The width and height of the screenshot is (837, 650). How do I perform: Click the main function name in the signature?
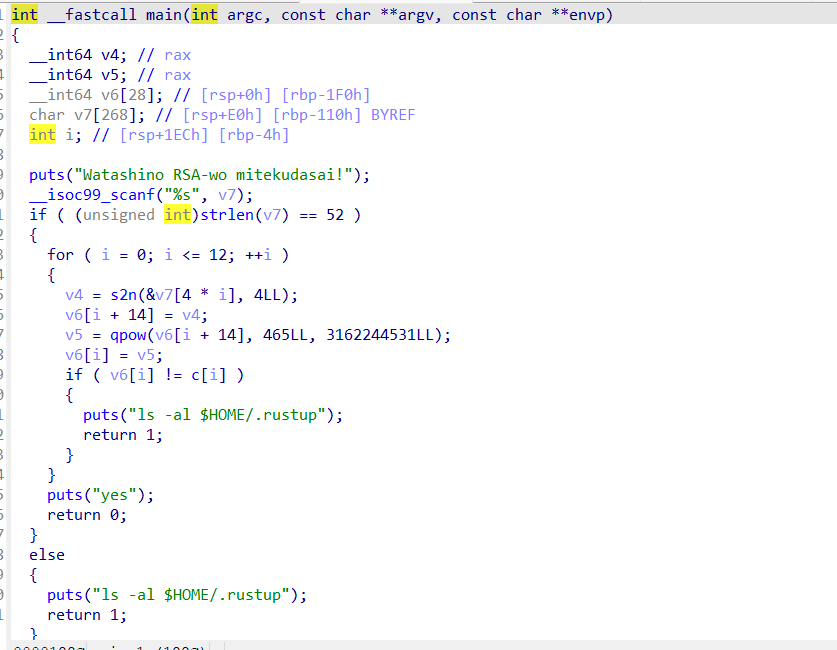pyautogui.click(x=164, y=15)
